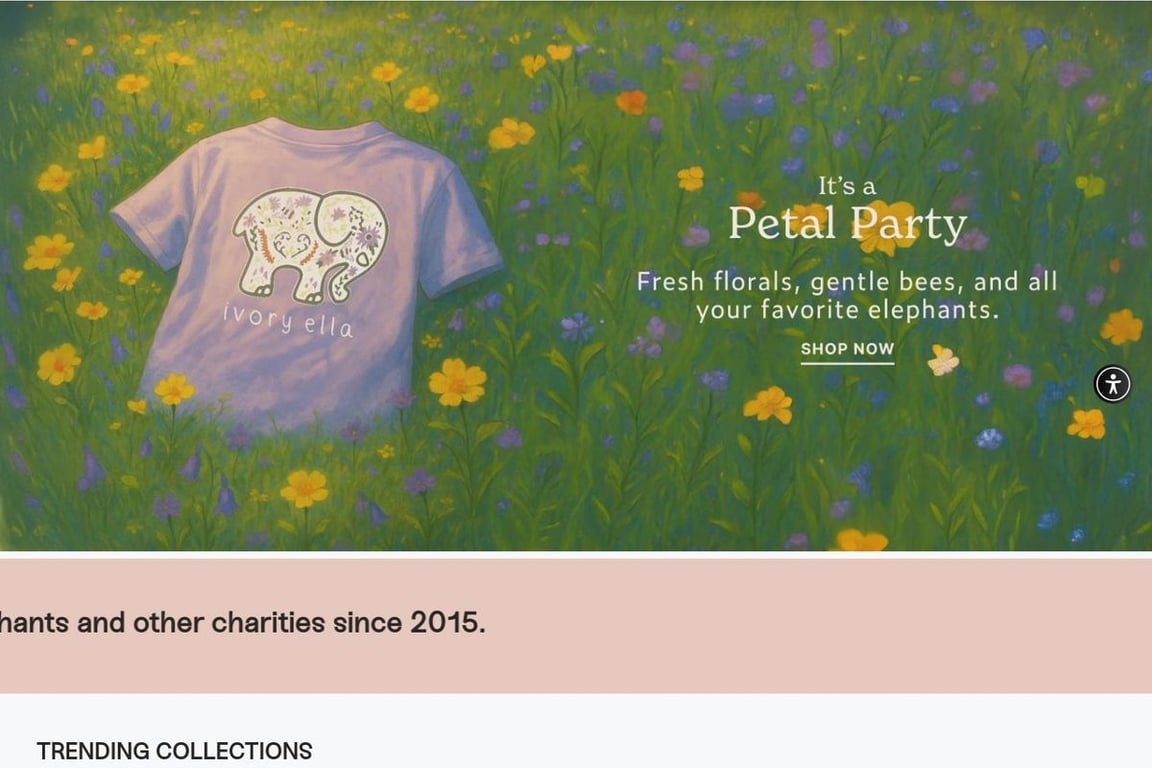Click the TRENDING COLLECTIONS heading
Viewport: 1152px width, 768px height.
[x=174, y=751]
